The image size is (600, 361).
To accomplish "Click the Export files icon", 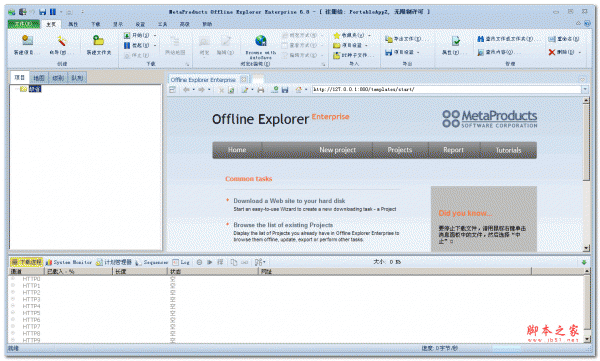I will 388,39.
